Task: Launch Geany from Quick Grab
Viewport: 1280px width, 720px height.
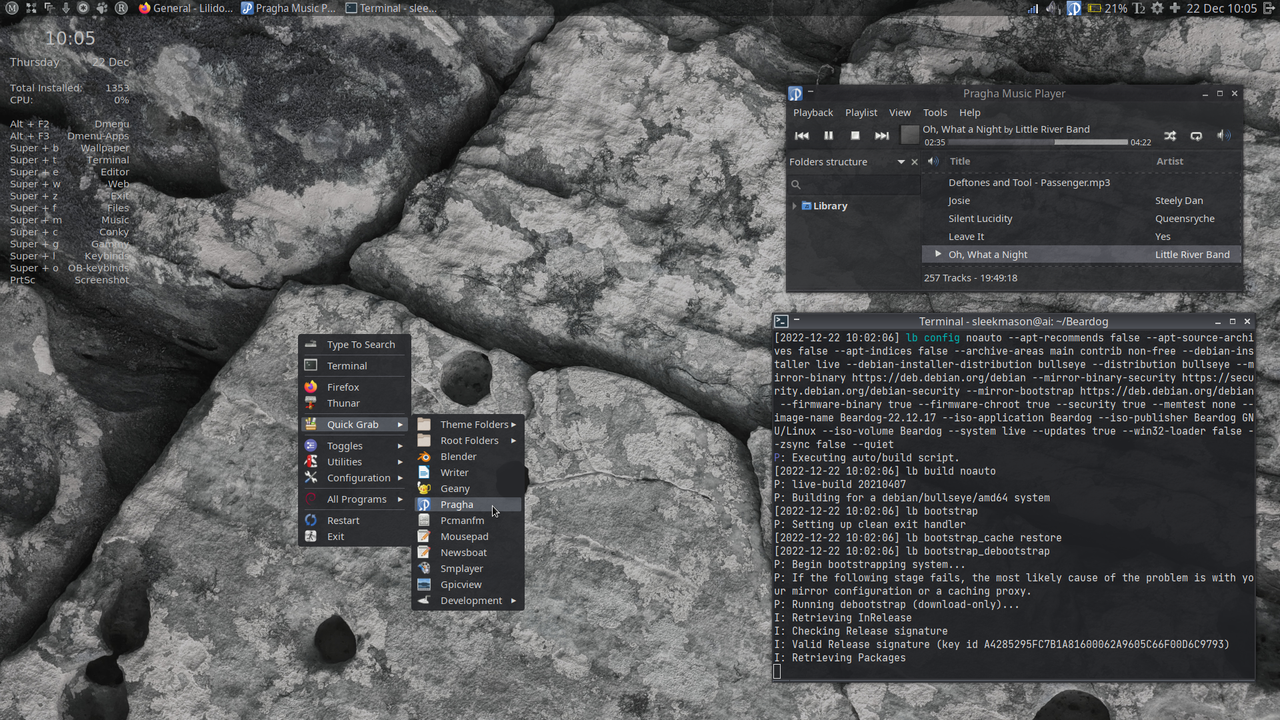Action: point(468,489)
